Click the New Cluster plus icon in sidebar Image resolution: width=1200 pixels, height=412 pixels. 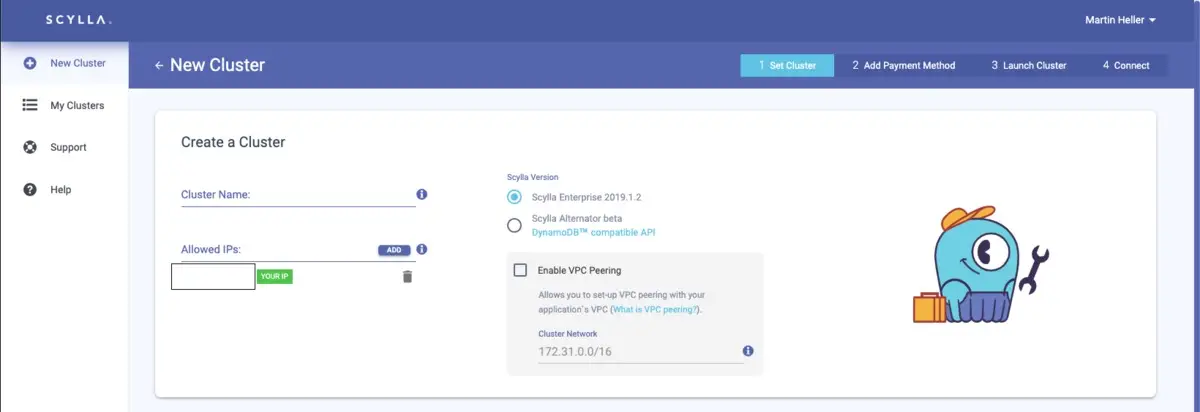click(30, 63)
